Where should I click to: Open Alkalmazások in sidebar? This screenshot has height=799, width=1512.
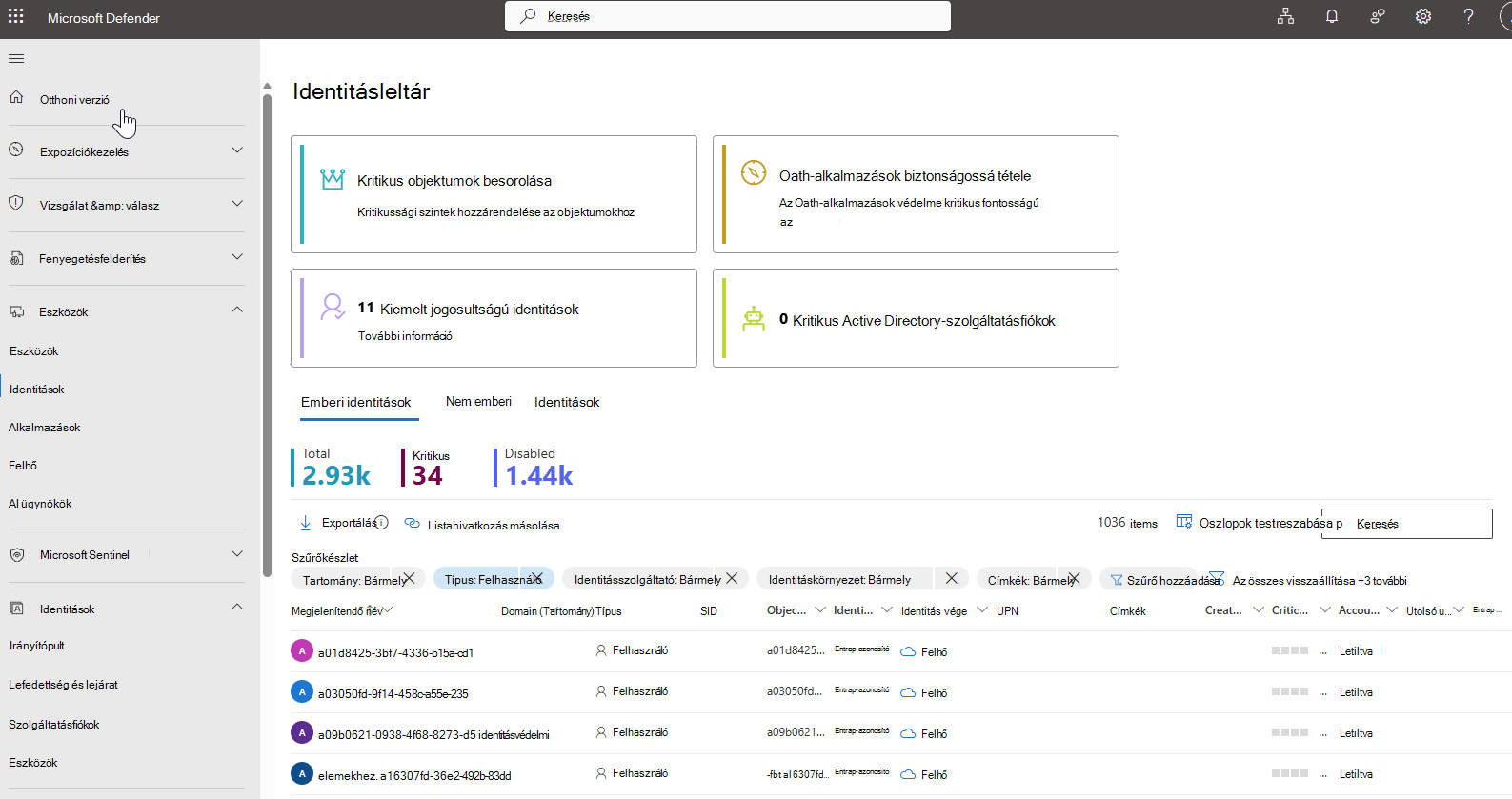(45, 428)
